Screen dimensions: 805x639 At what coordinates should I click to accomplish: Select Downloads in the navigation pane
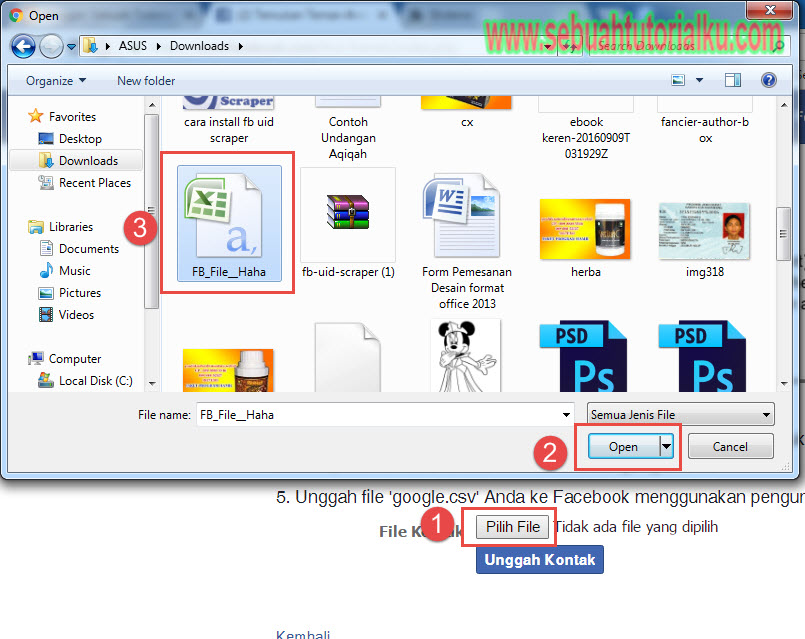(77, 161)
